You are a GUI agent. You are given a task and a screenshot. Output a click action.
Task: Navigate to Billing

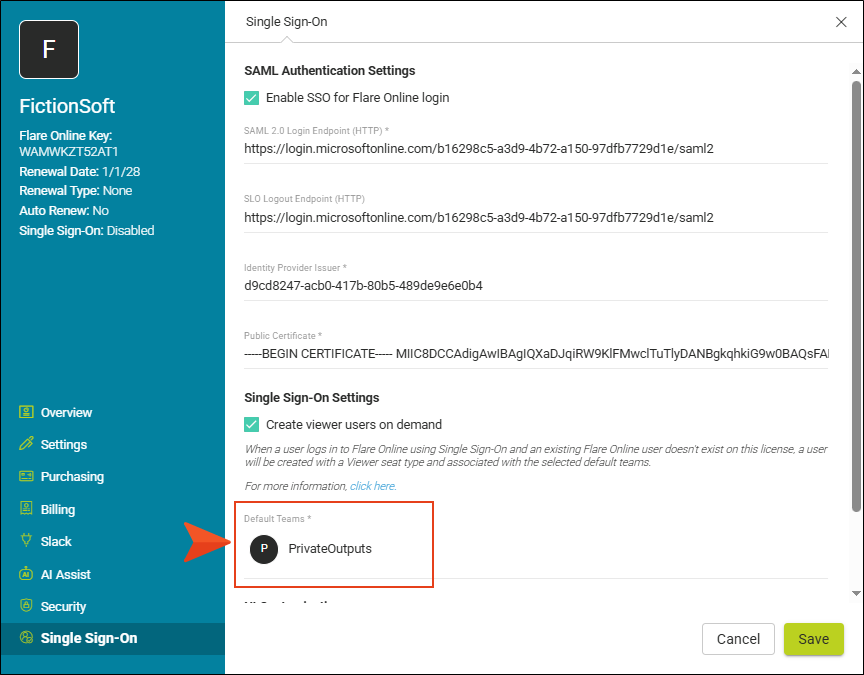tap(58, 509)
